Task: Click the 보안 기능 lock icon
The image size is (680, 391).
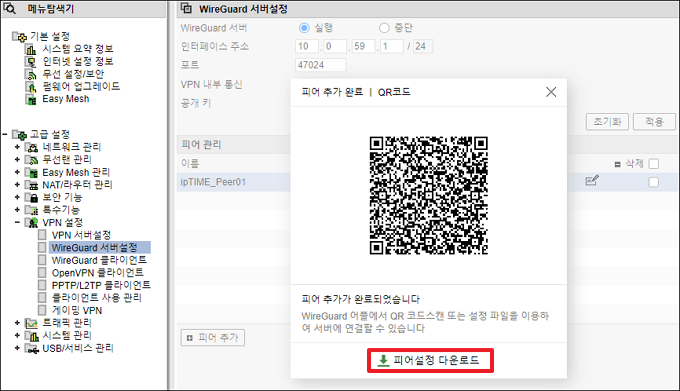Action: pyautogui.click(x=32, y=198)
